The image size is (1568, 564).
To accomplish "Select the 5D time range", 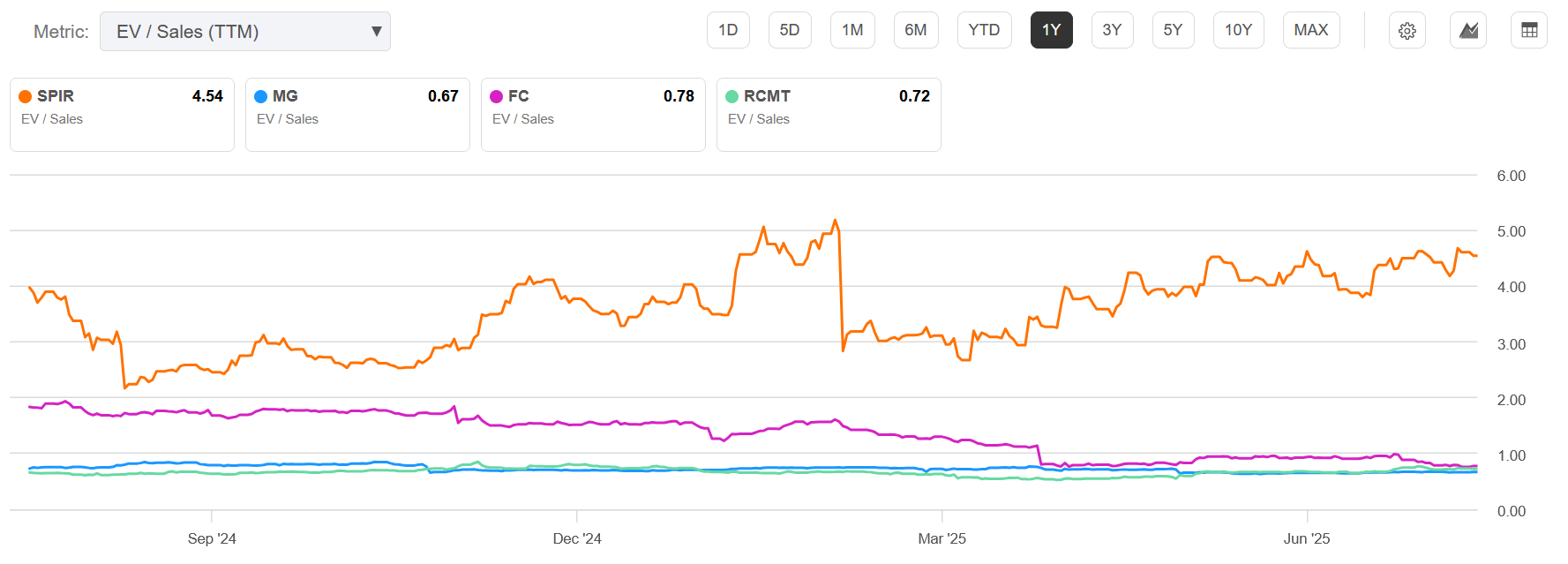I will [789, 29].
